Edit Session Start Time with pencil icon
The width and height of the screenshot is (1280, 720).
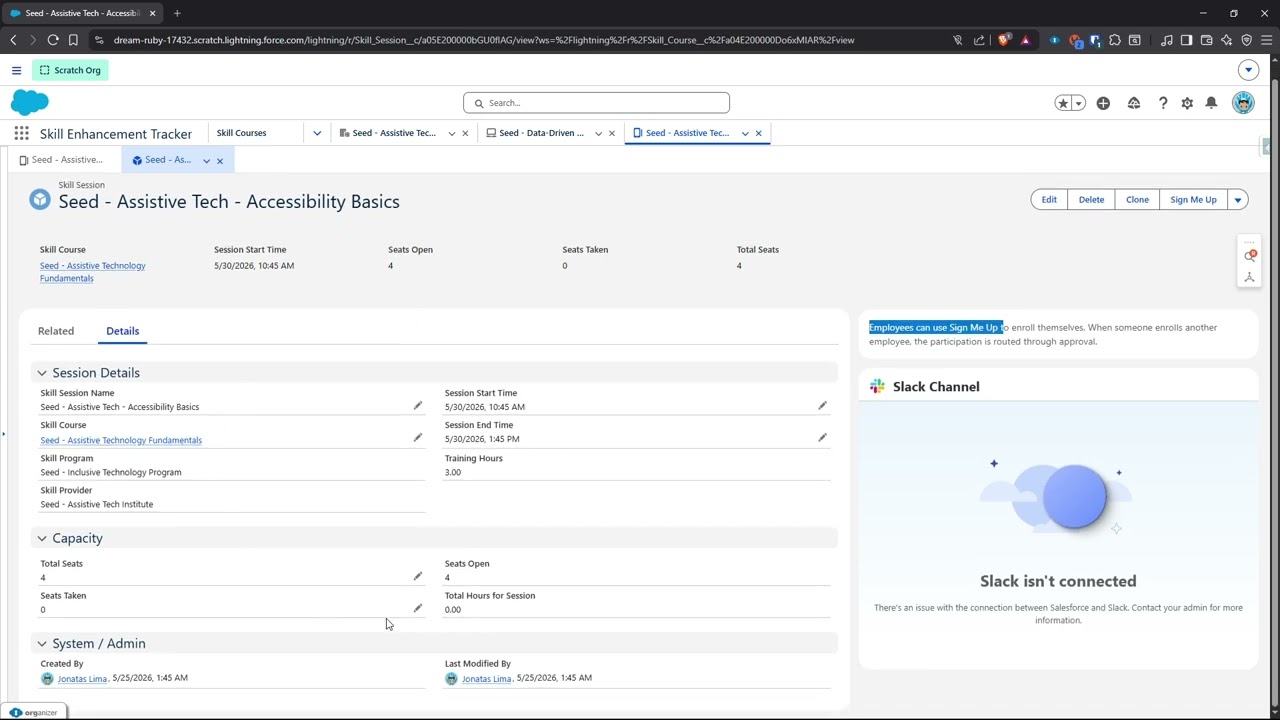click(x=822, y=406)
